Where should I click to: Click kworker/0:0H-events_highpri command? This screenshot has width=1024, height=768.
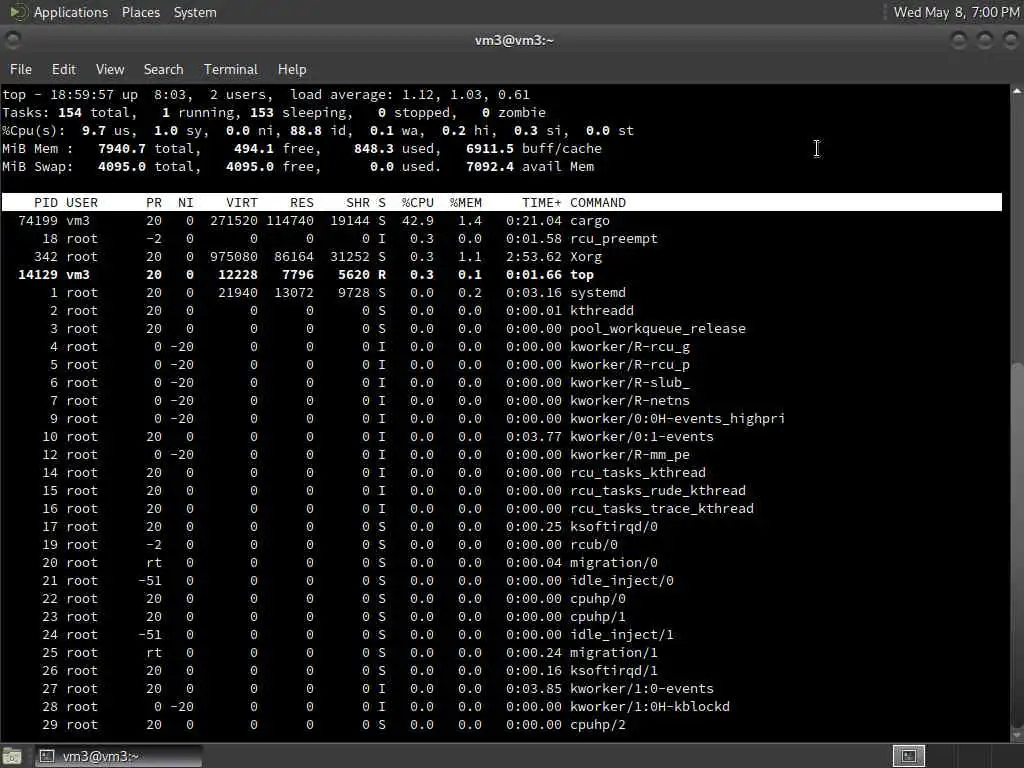point(677,419)
